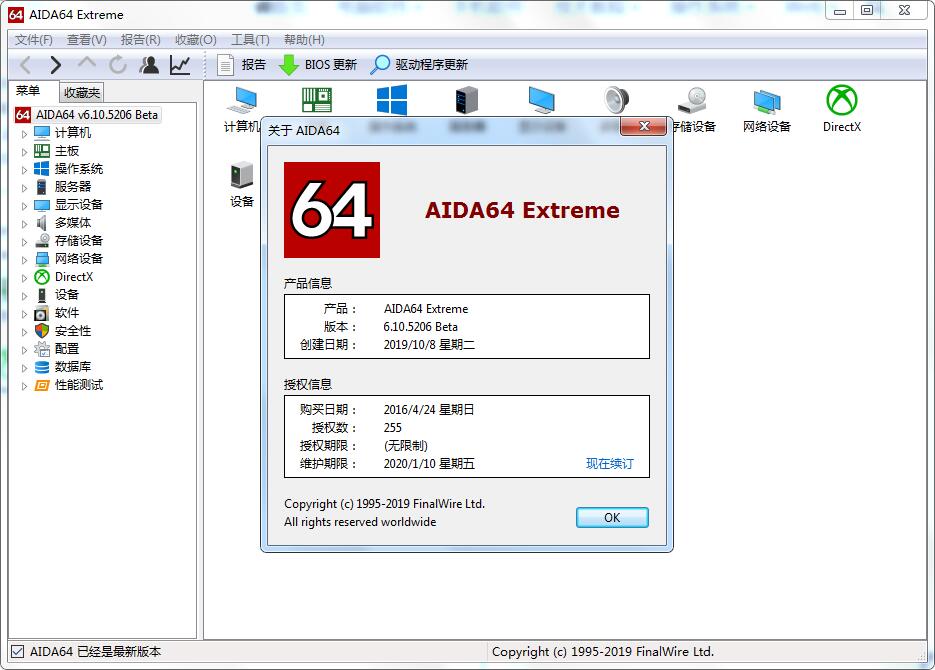Expand the 存储设备 tree node arrow
The height and width of the screenshot is (670, 935).
coord(24,242)
